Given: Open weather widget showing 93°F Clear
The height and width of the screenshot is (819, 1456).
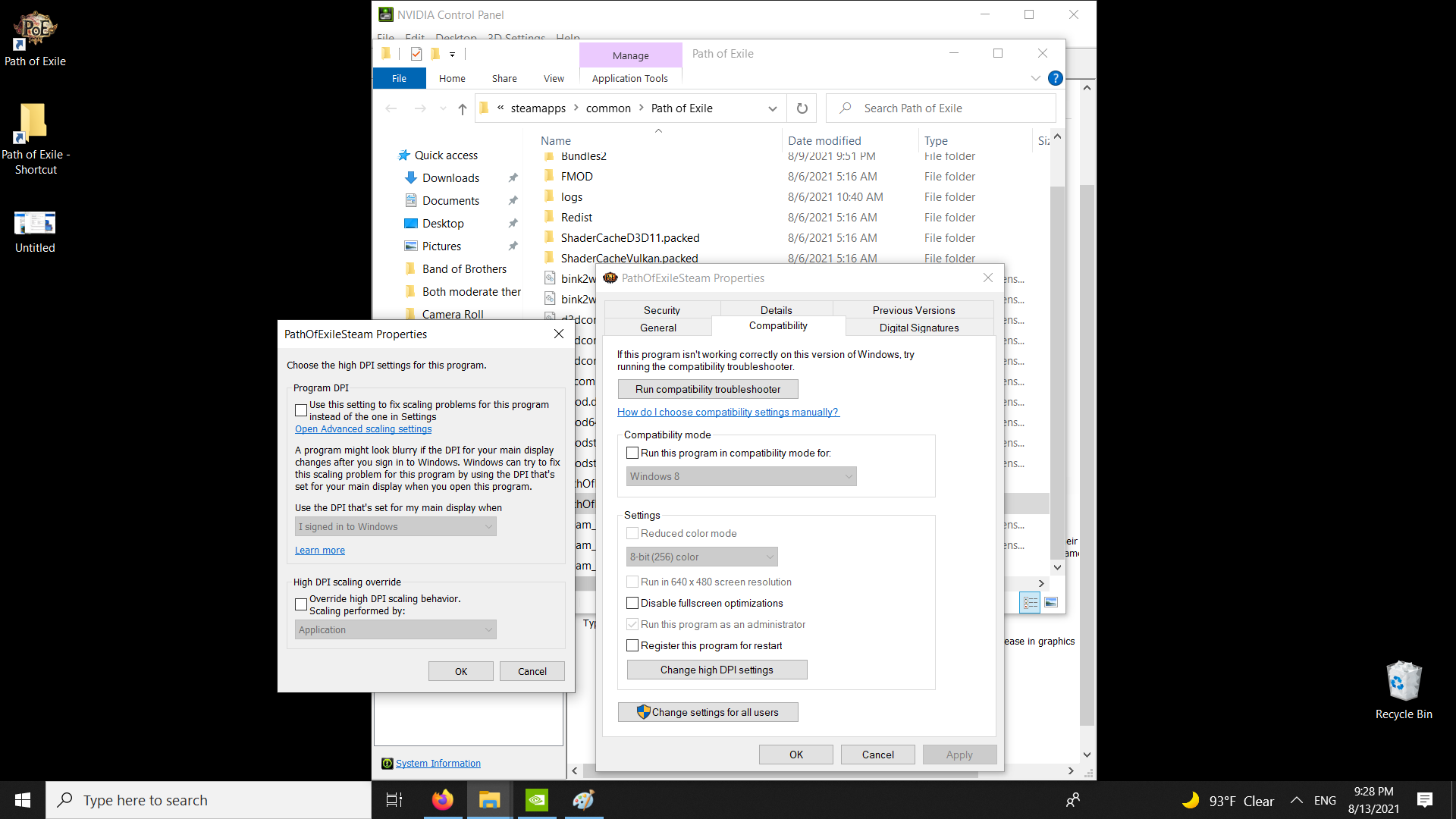Looking at the screenshot, I should [x=1228, y=801].
